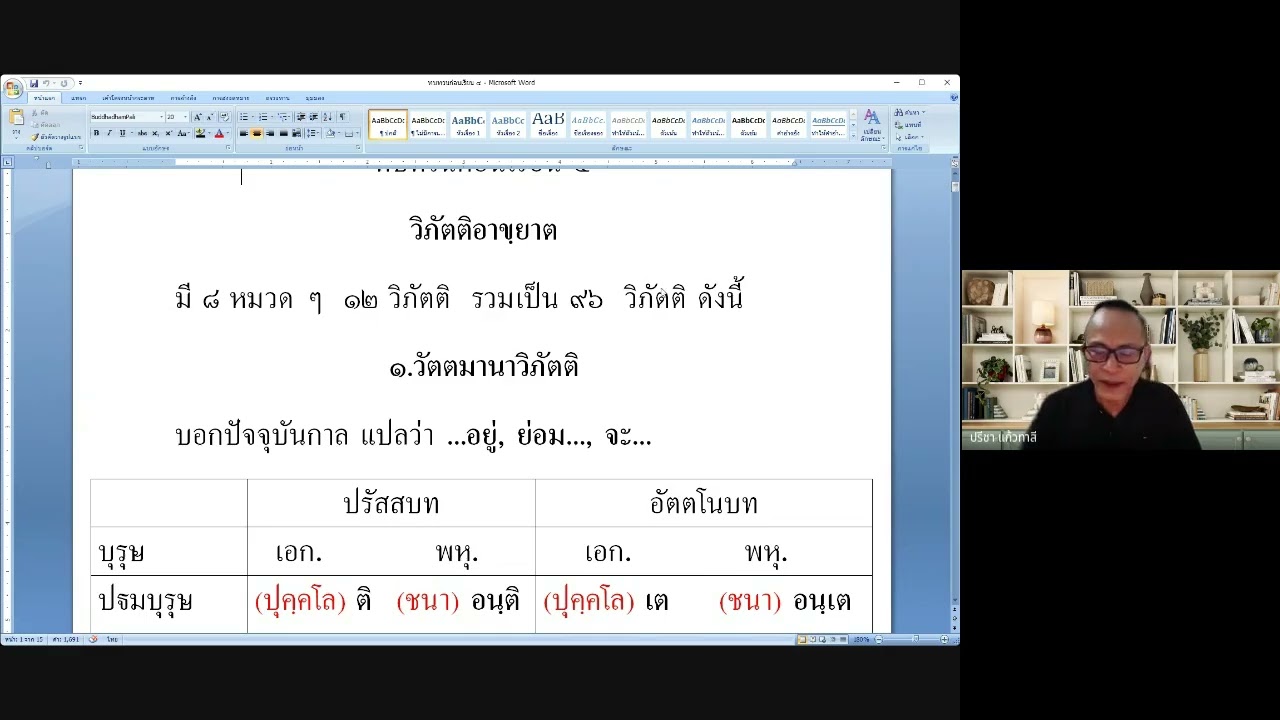Apply the red font color
Viewport: 1280px width, 720px height.
[219, 133]
